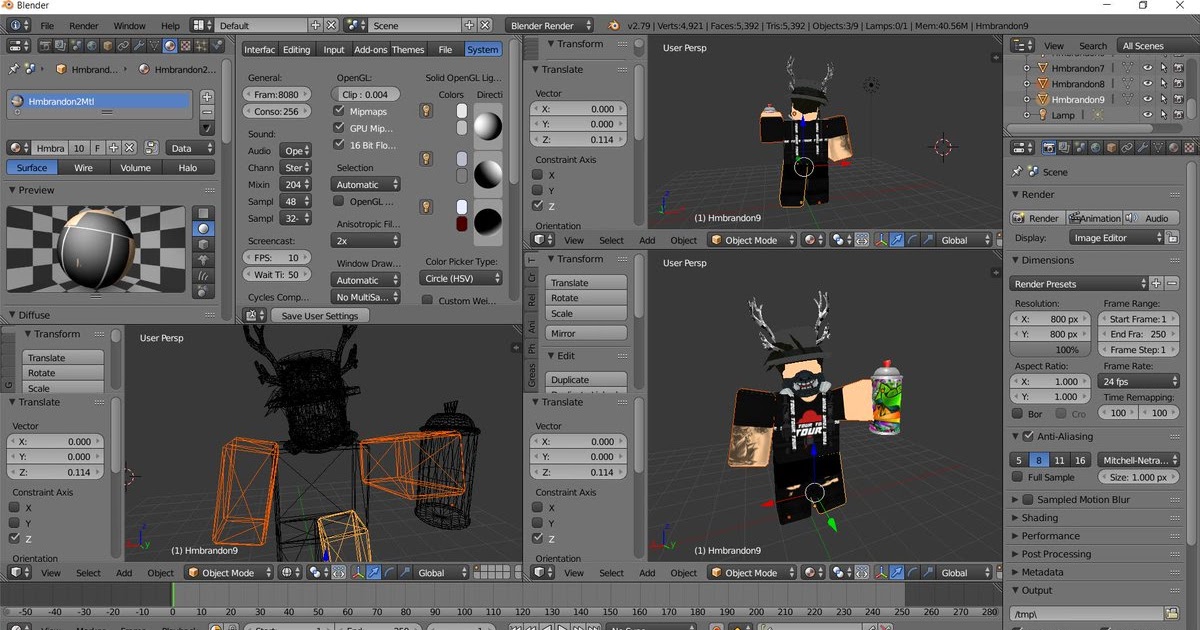
Task: Open 24 fps frame rate dropdown
Action: tap(1139, 381)
